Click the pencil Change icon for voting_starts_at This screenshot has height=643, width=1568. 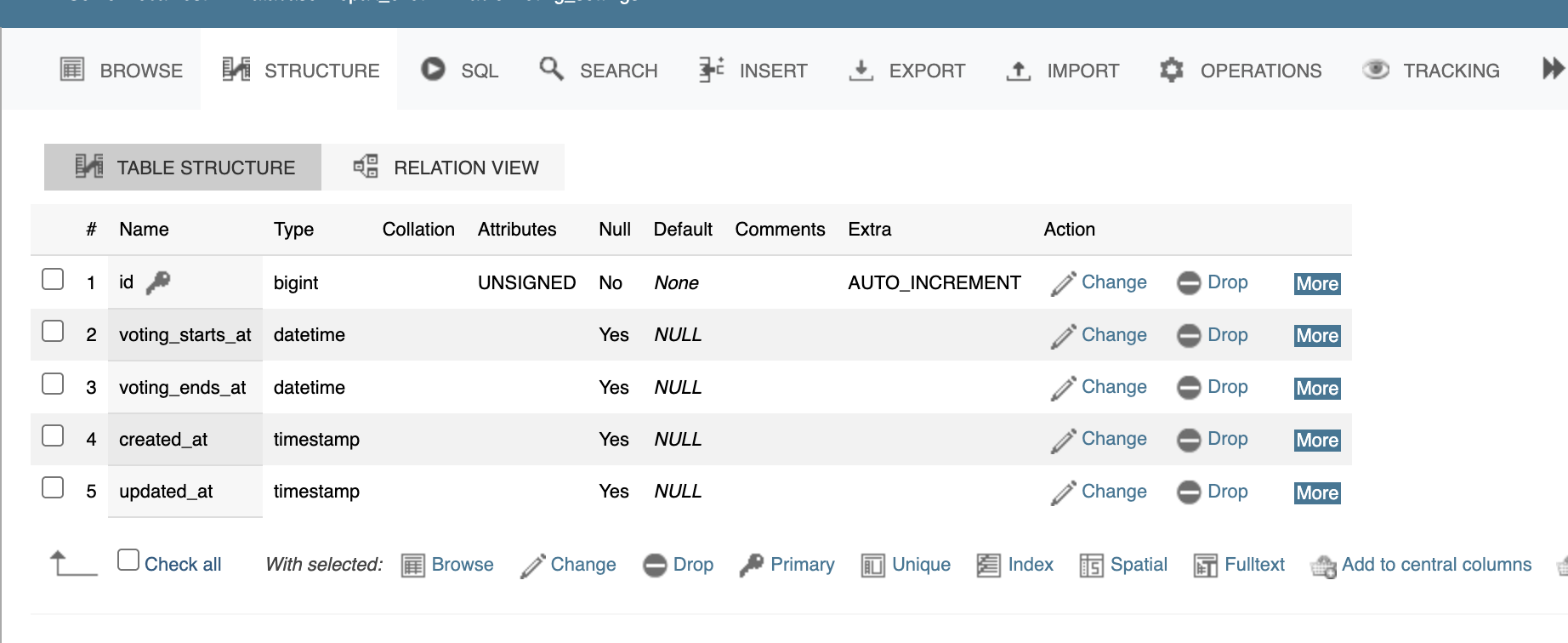point(1063,336)
